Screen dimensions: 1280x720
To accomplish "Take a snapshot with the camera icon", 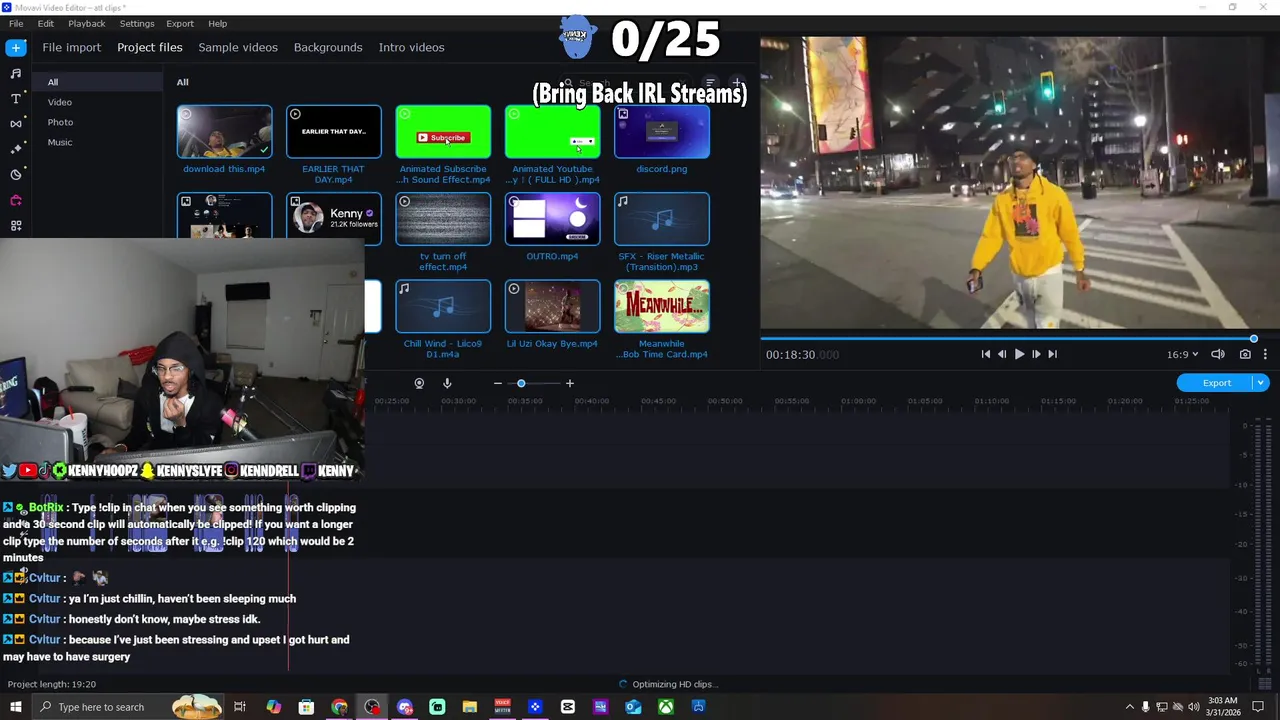I will (x=1245, y=354).
